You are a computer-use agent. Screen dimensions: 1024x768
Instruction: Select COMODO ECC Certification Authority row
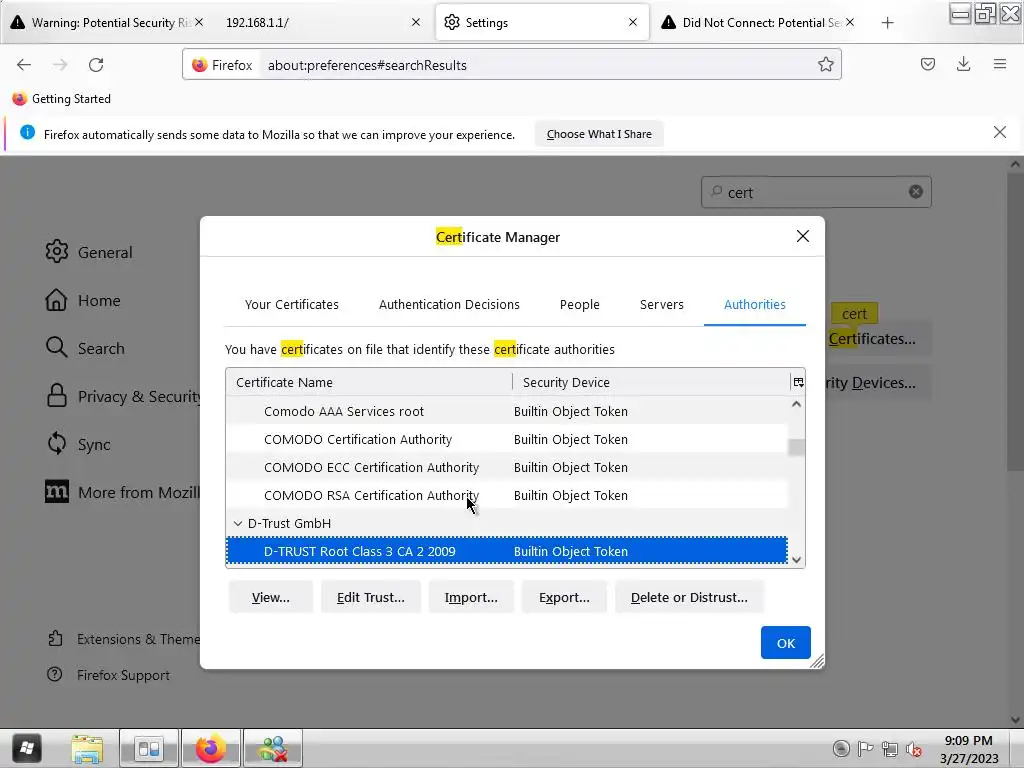click(507, 468)
